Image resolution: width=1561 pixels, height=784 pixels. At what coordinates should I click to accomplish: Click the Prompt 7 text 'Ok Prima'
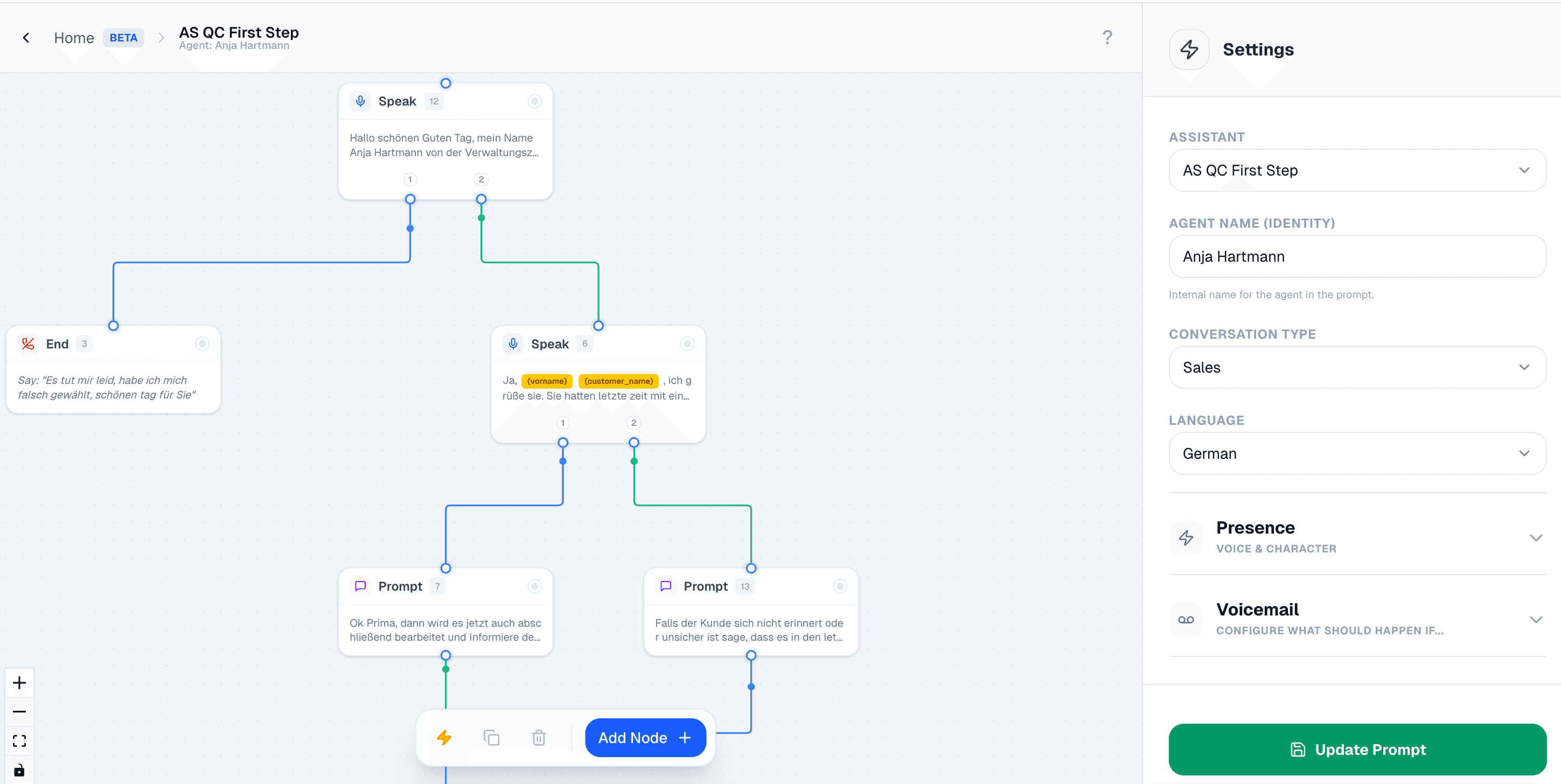(x=445, y=630)
